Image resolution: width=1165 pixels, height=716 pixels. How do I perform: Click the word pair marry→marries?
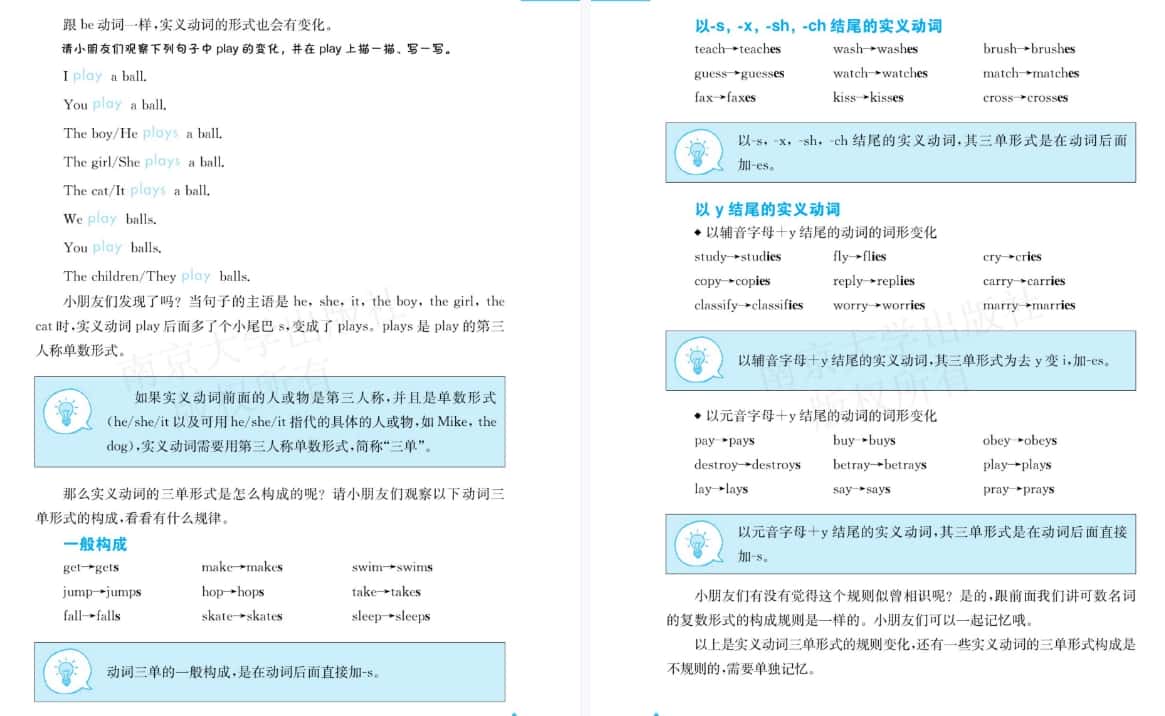(1029, 305)
